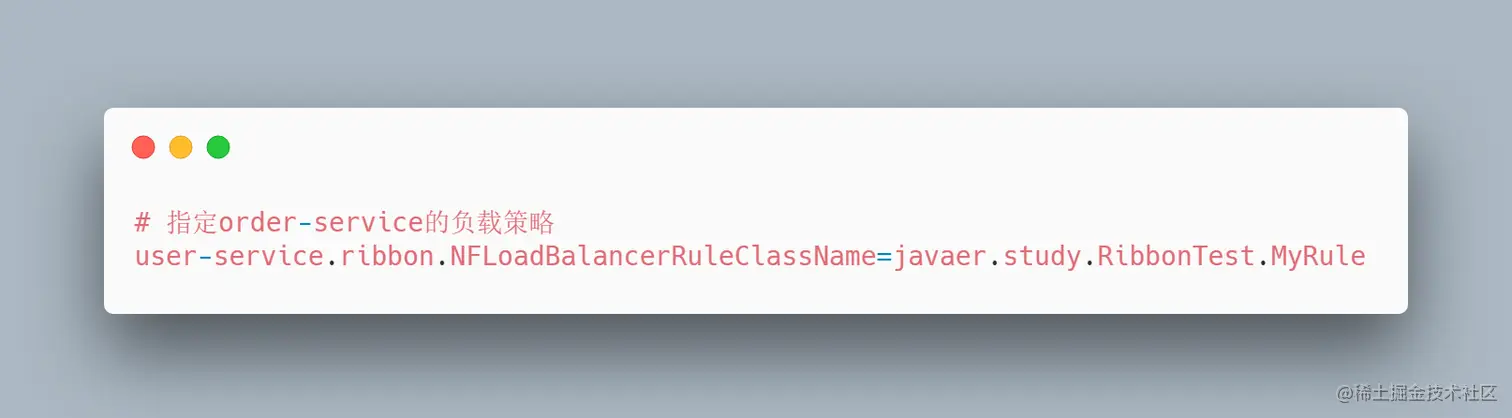Click MyRule at the line's end
Screen dimensions: 1512x418
coord(1318,257)
